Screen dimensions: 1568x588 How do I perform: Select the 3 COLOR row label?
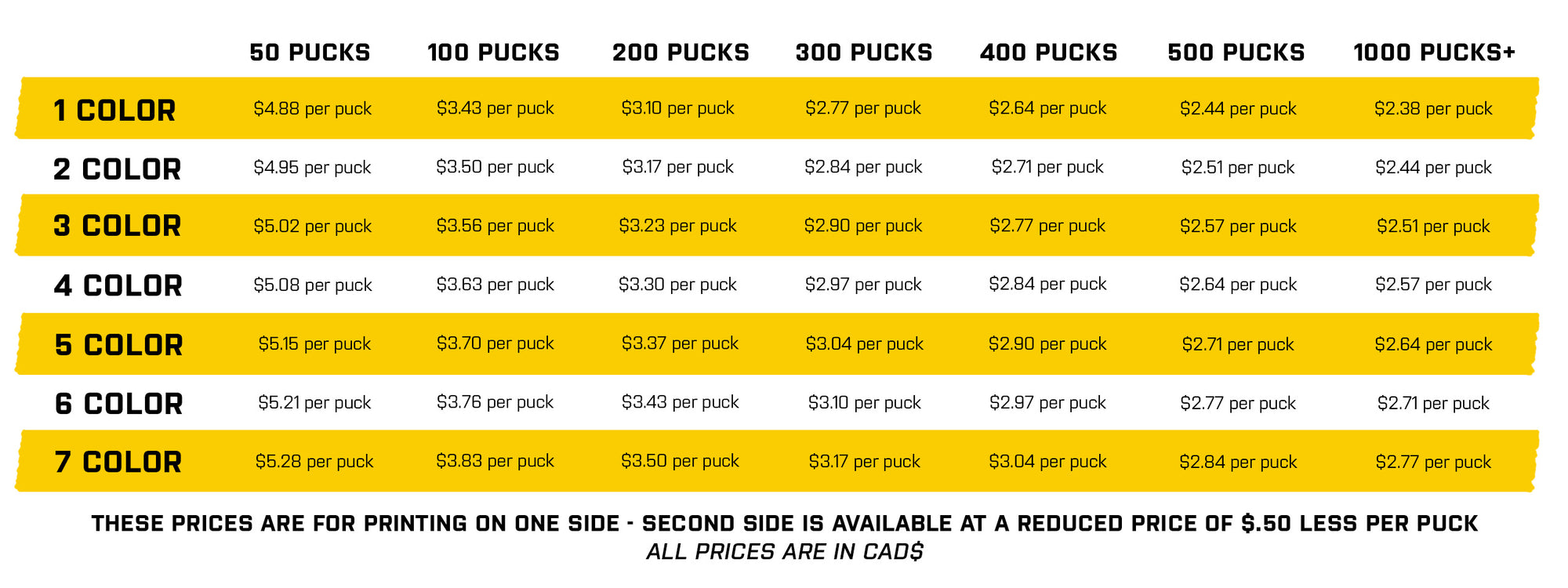click(x=117, y=226)
